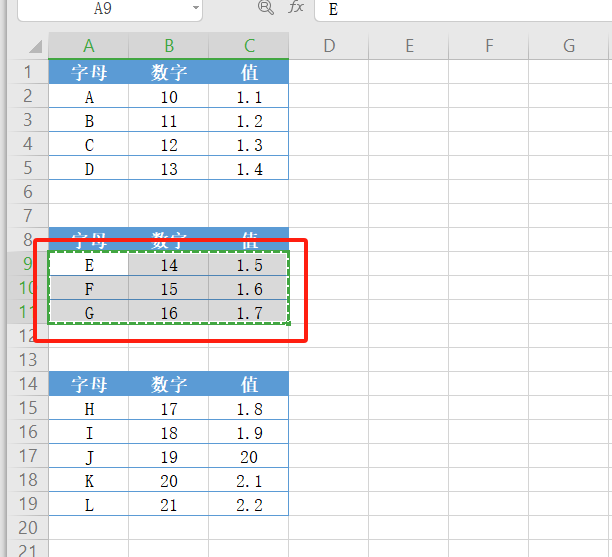Click cell C11 containing 1.7
612x557 pixels.
pyautogui.click(x=249, y=313)
